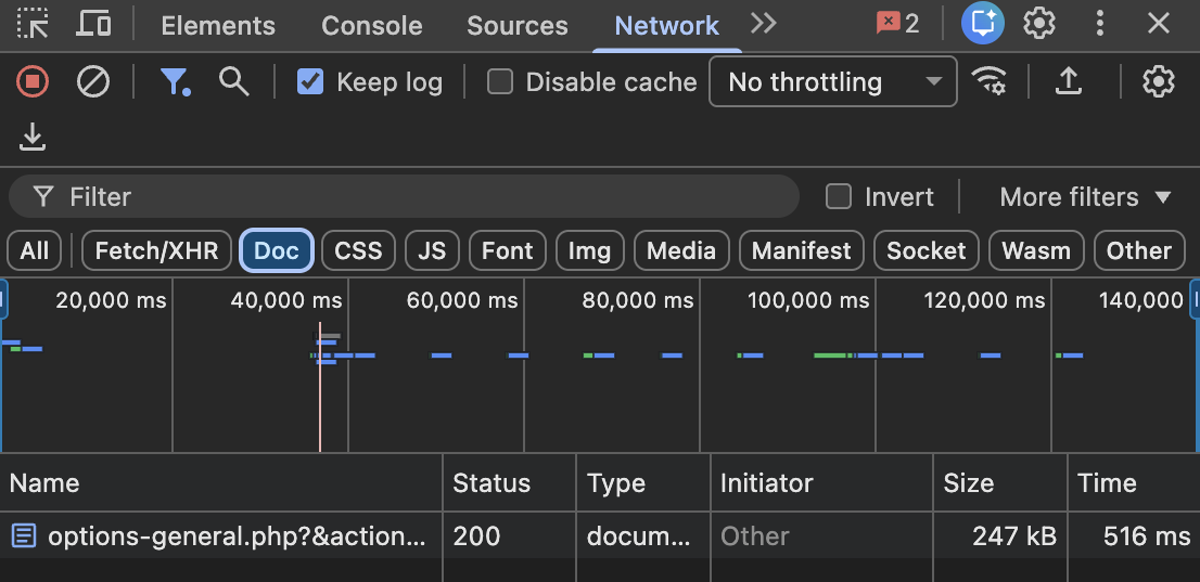Filter requests by Media
Screen dimensions: 1200x582
pyautogui.click(x=681, y=251)
